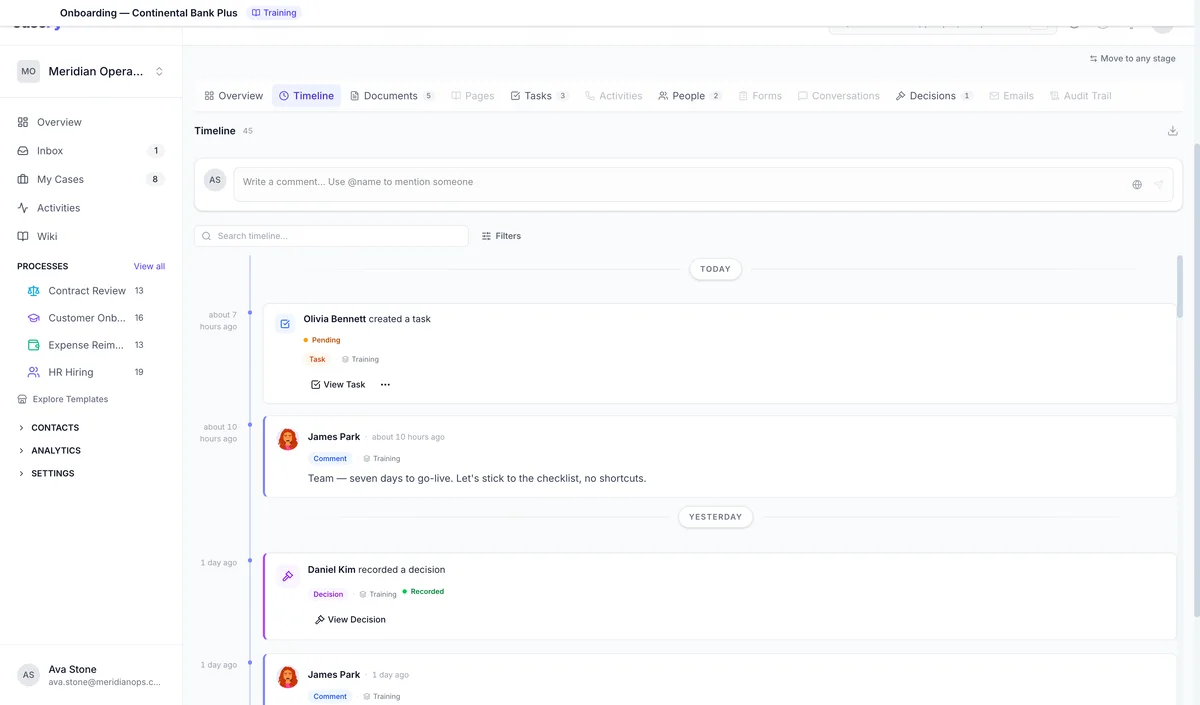This screenshot has height=705, width=1200.
Task: Click the Explore Templates link
Action: (63, 399)
